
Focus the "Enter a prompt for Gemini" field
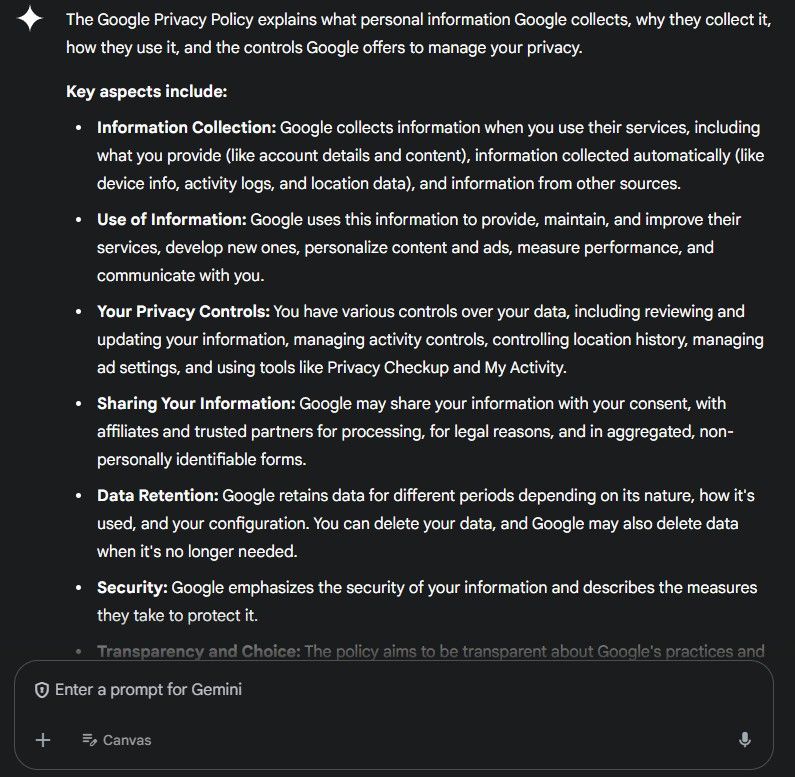(300, 690)
